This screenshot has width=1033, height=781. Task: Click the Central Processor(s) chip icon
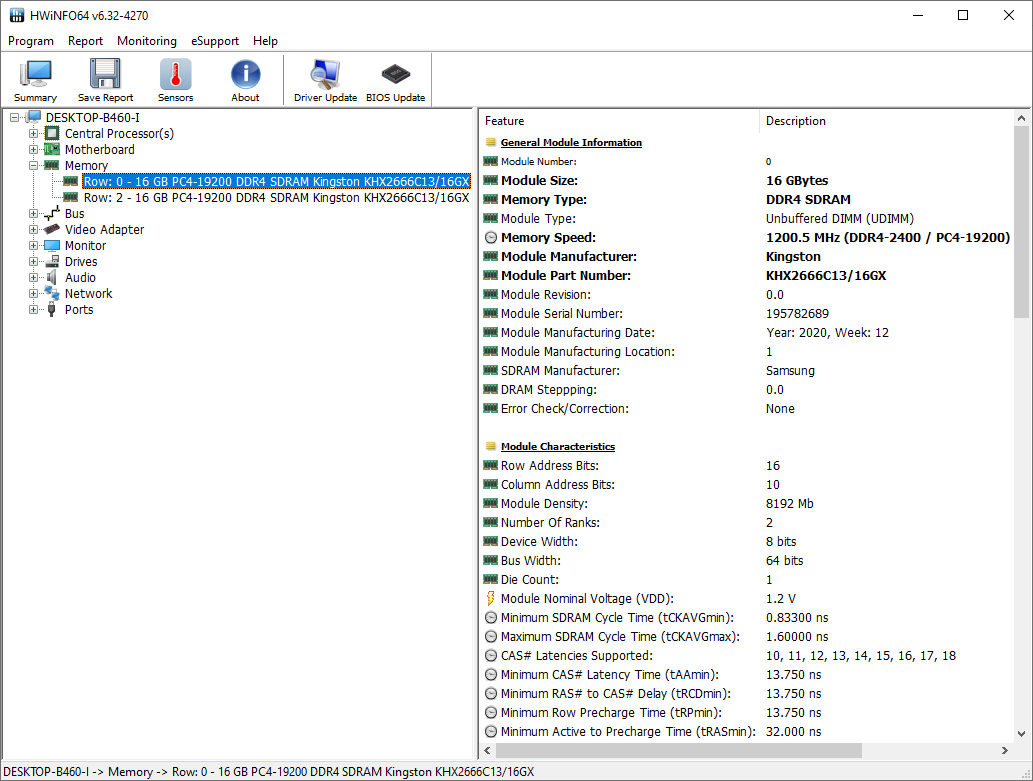tap(52, 133)
